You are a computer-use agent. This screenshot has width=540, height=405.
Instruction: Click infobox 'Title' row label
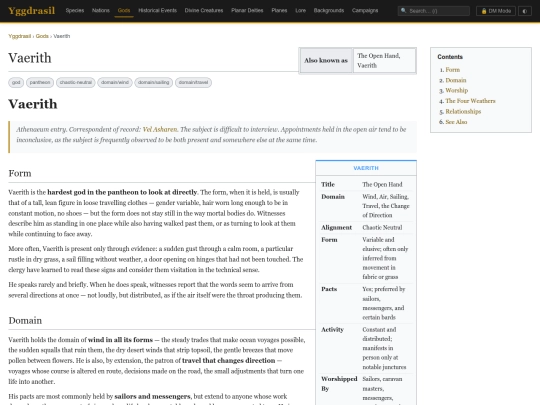click(x=328, y=185)
